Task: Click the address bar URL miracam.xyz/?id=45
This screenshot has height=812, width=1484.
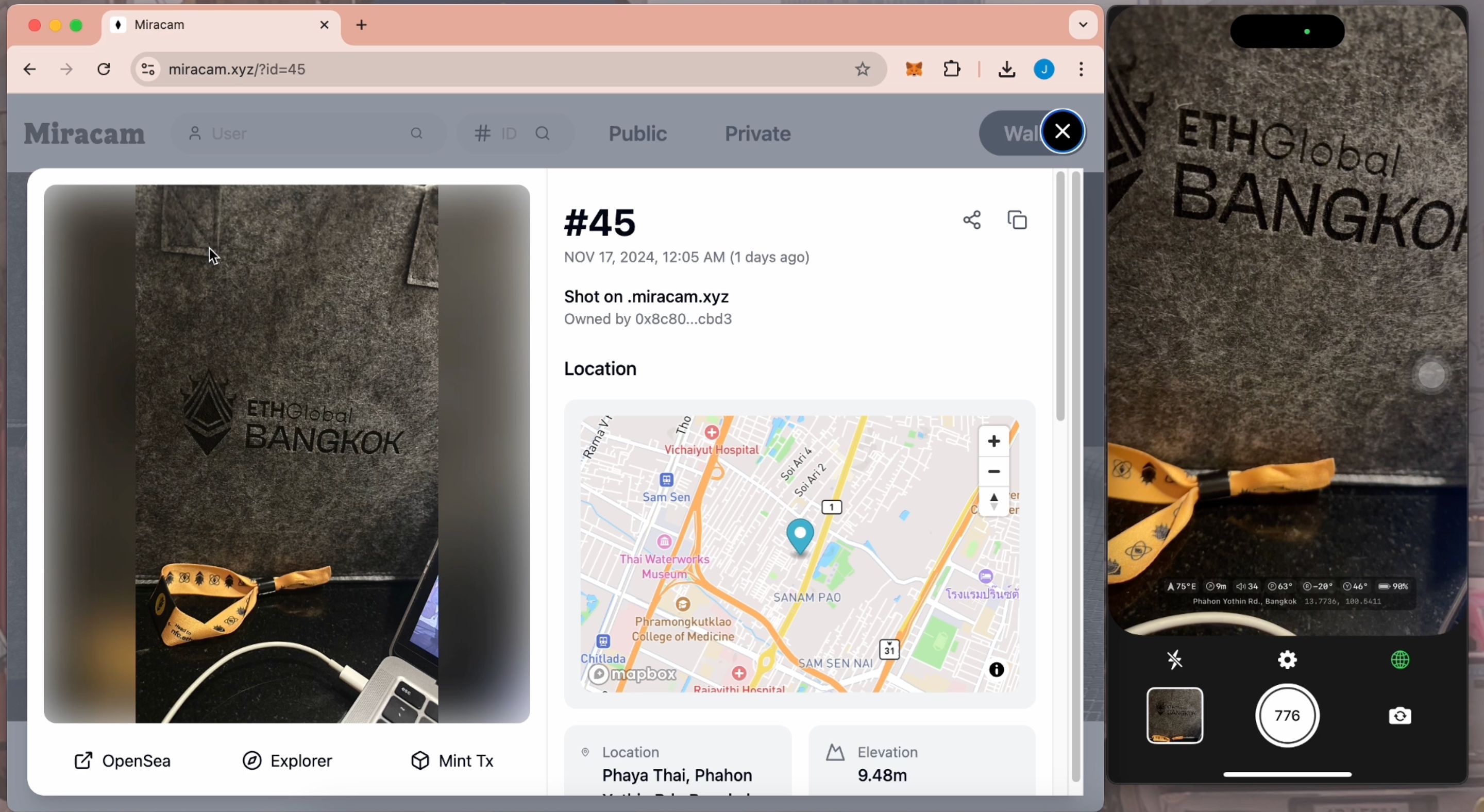Action: pos(237,70)
